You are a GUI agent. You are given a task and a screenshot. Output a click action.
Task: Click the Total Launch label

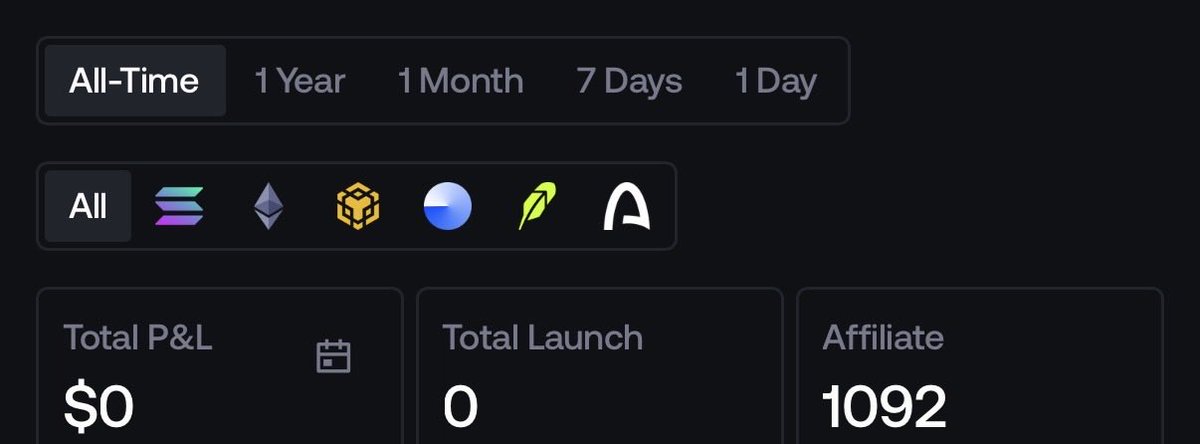(x=543, y=337)
